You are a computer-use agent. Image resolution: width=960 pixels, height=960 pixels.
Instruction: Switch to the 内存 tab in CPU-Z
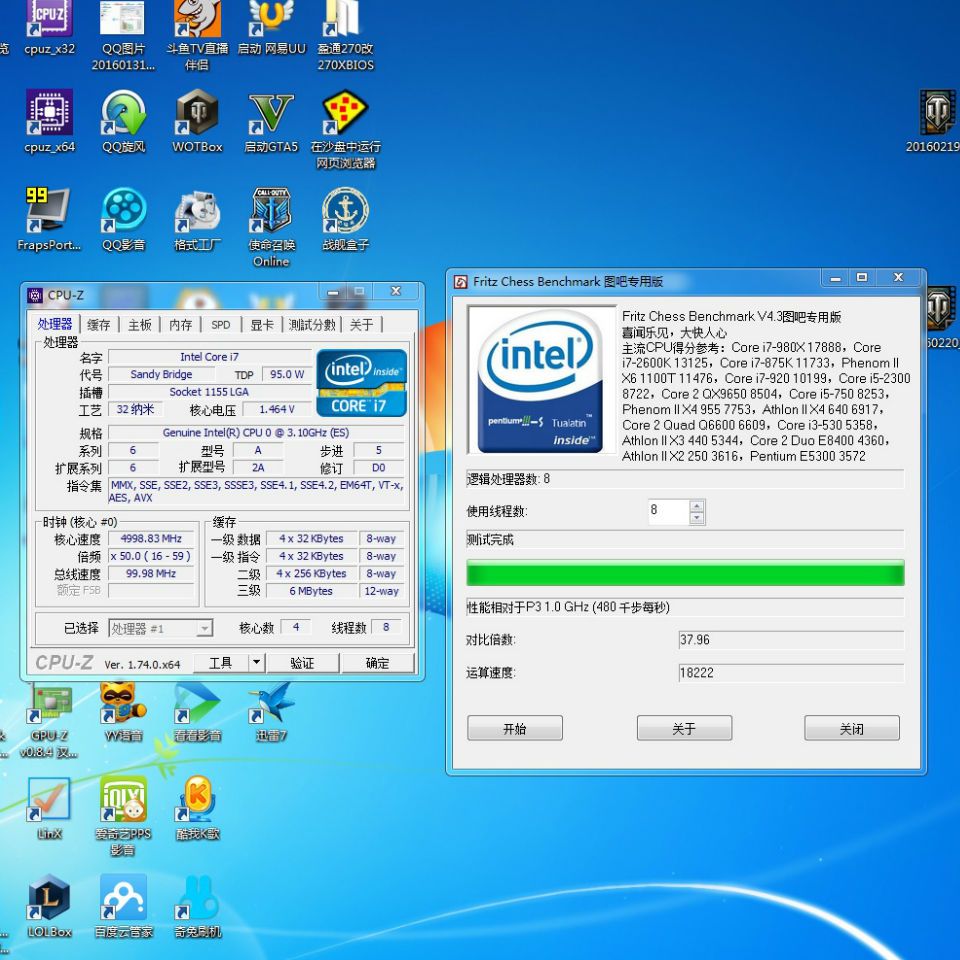point(180,325)
